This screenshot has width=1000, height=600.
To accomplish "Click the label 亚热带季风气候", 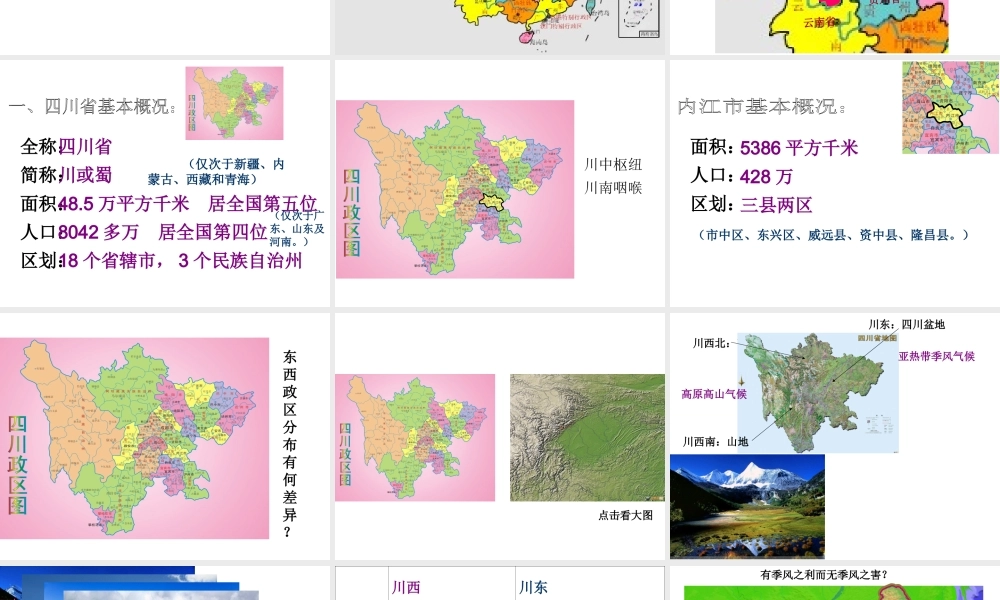I will tap(937, 356).
